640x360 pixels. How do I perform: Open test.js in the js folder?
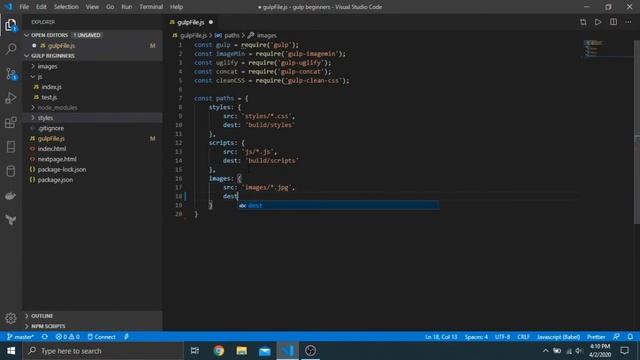point(92,97)
